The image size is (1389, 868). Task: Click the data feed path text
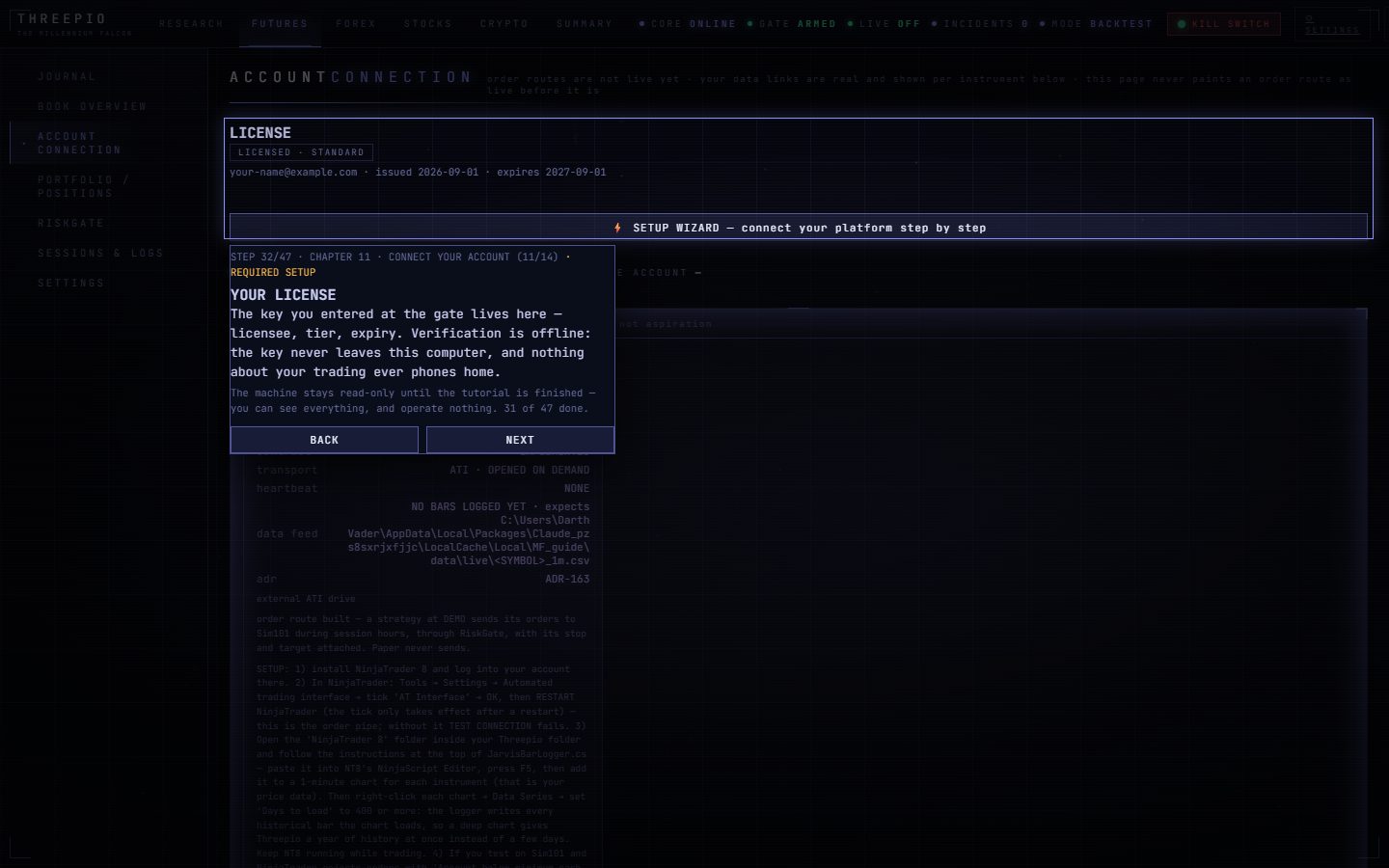pyautogui.click(x=469, y=533)
